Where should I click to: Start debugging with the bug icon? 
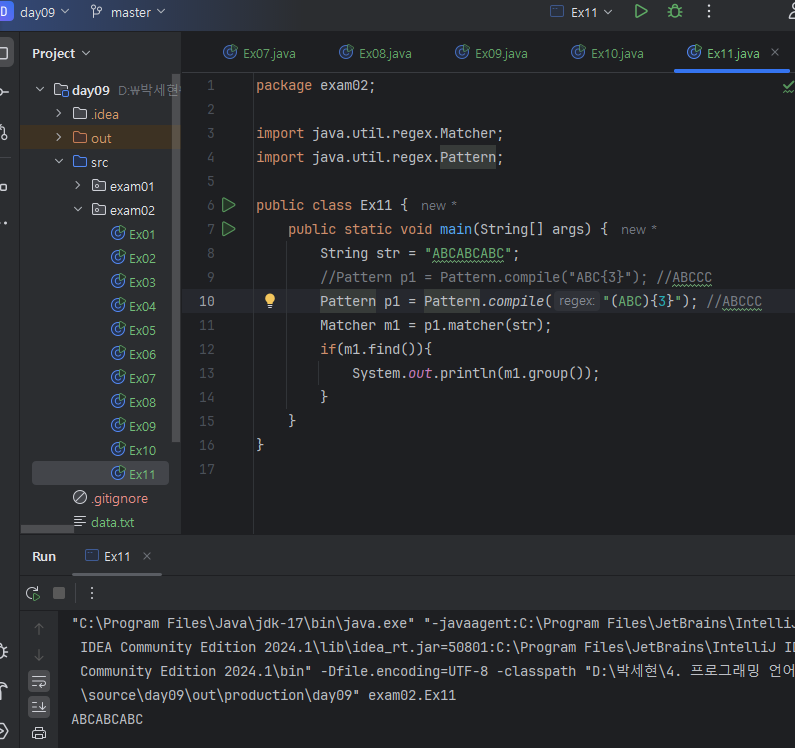(675, 12)
